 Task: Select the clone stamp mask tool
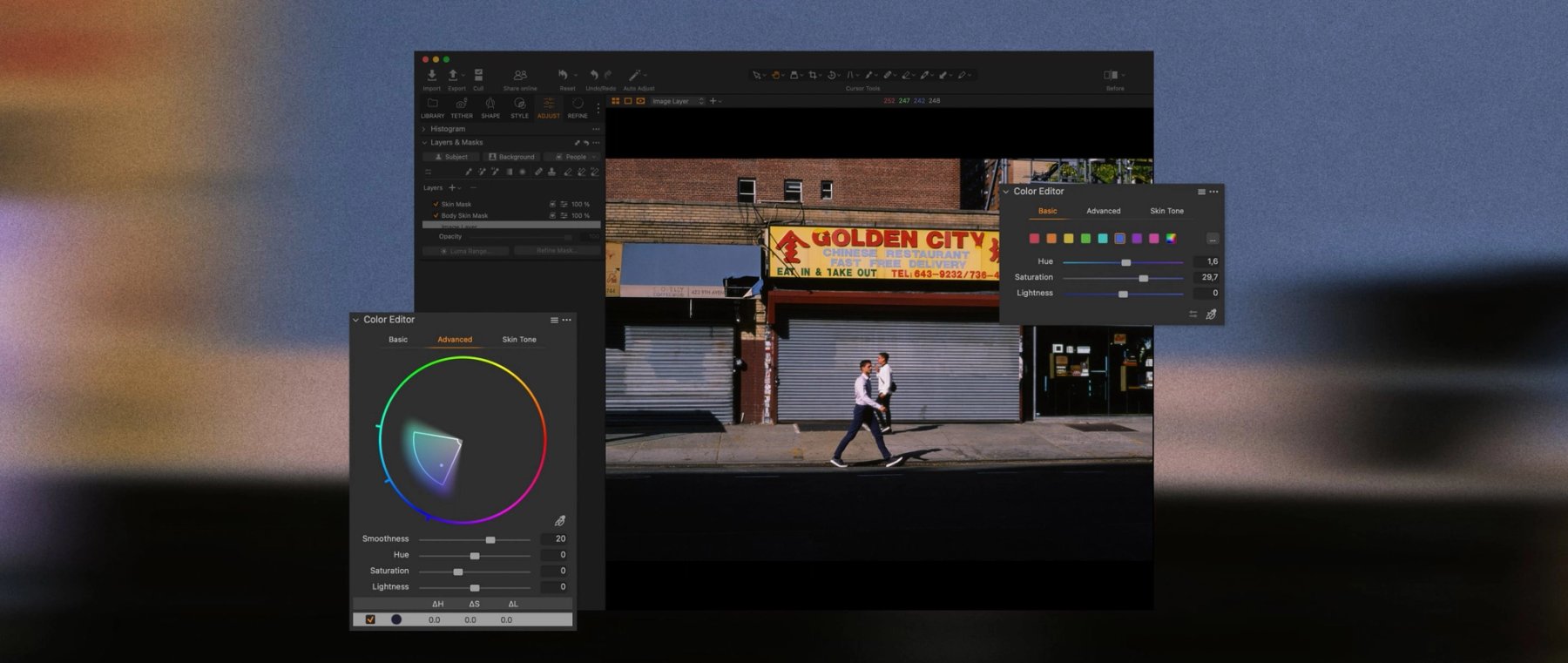pos(551,172)
